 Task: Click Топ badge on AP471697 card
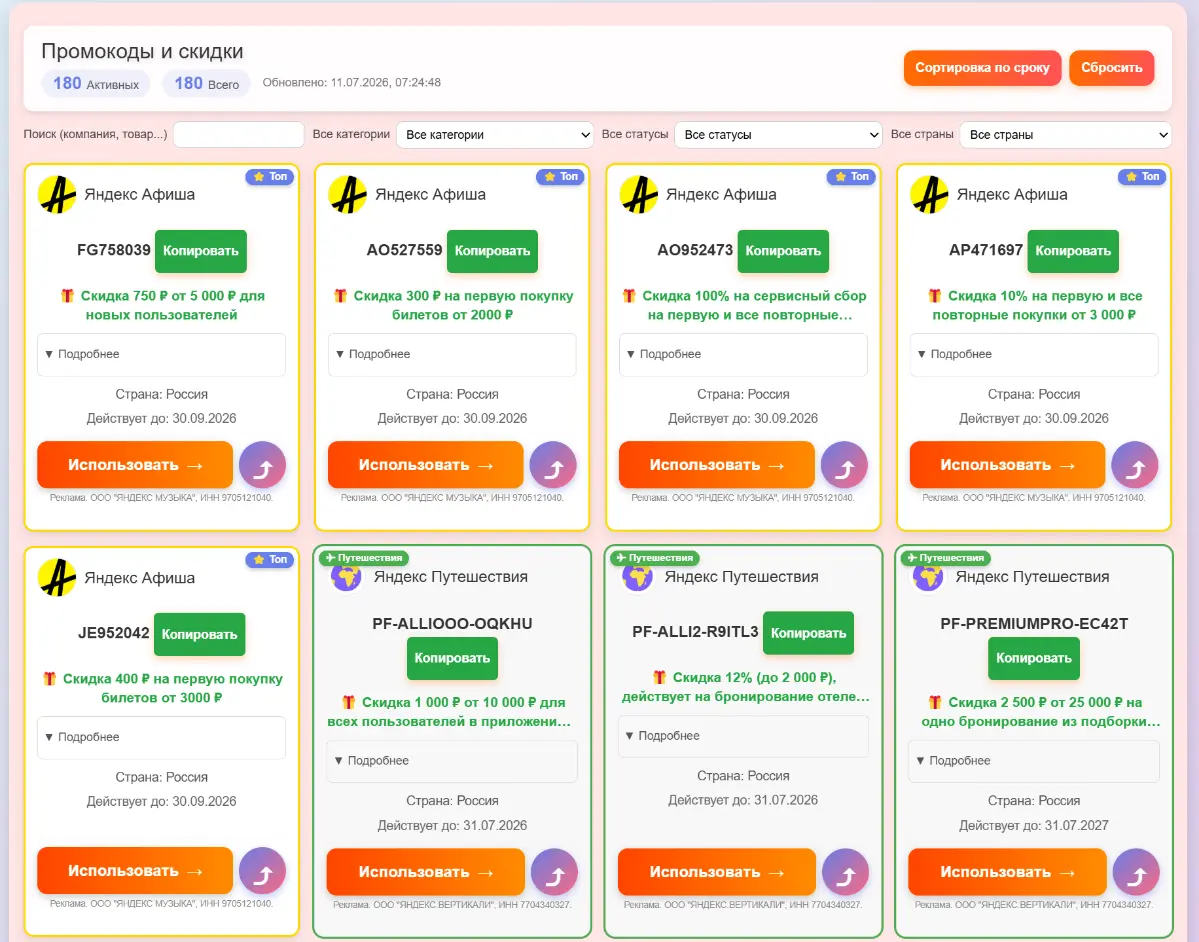1142,177
